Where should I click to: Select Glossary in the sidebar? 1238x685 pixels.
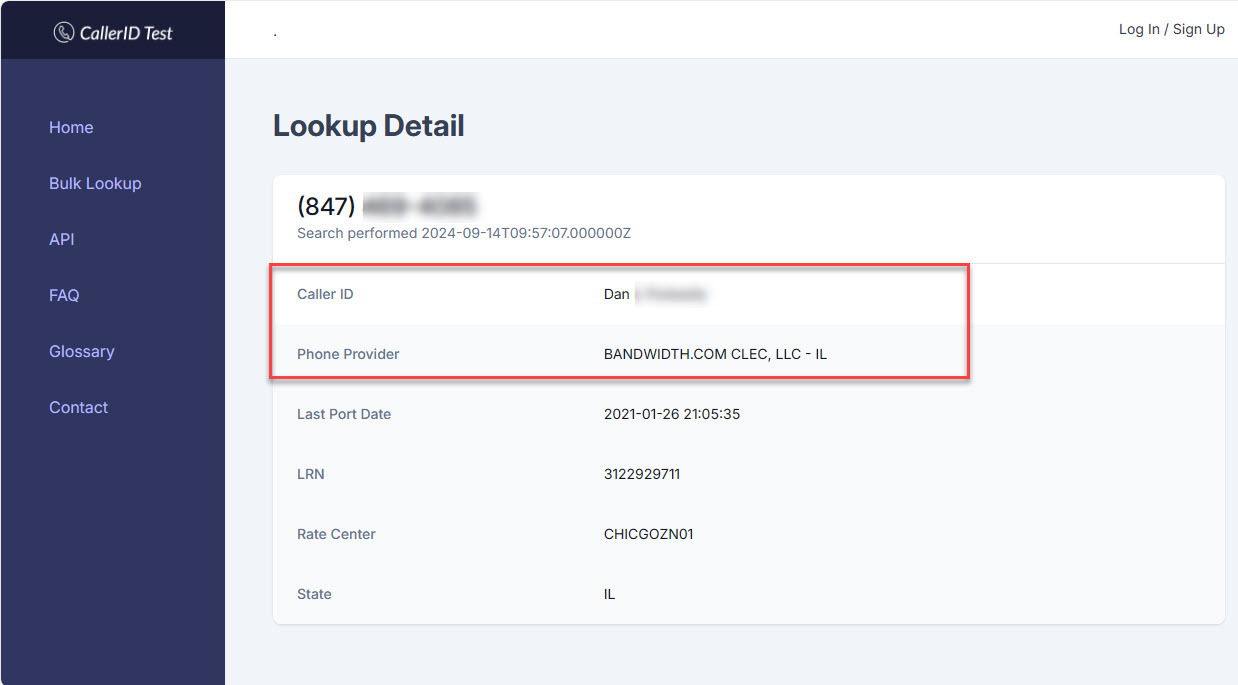[82, 351]
